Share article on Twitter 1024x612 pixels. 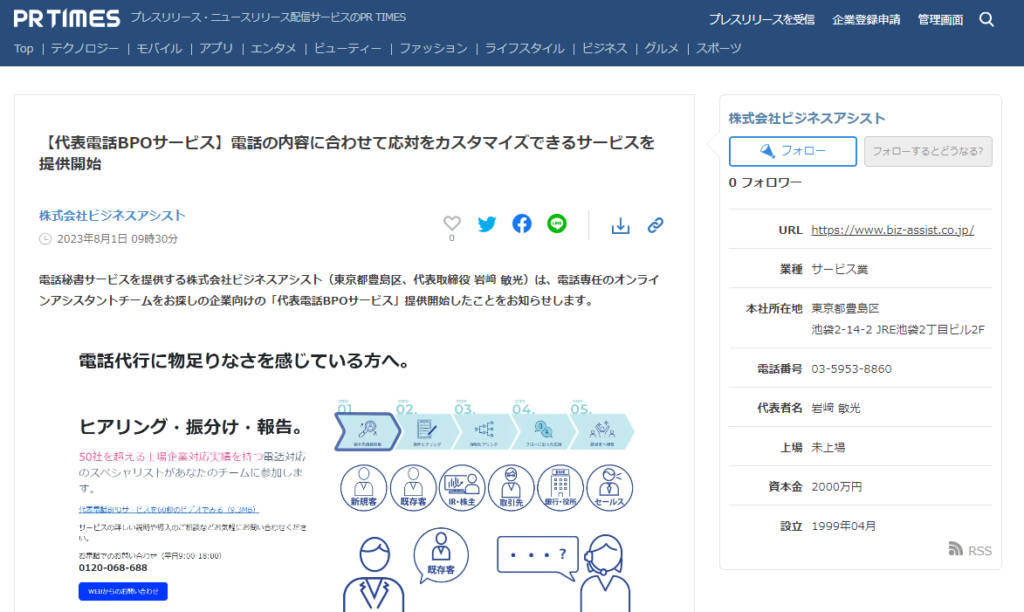pyautogui.click(x=487, y=224)
